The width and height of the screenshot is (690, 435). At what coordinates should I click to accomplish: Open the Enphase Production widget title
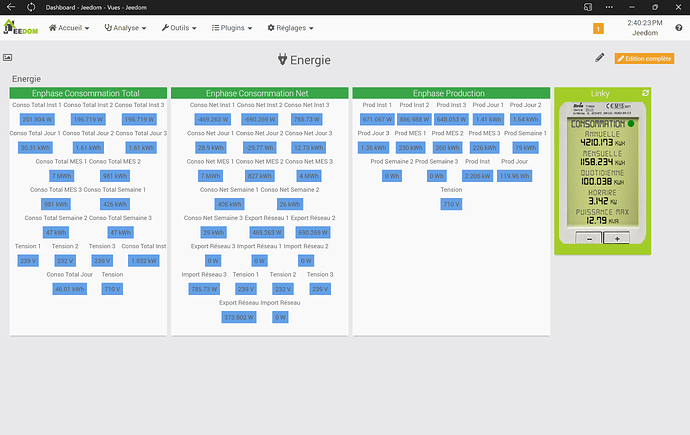(x=450, y=93)
